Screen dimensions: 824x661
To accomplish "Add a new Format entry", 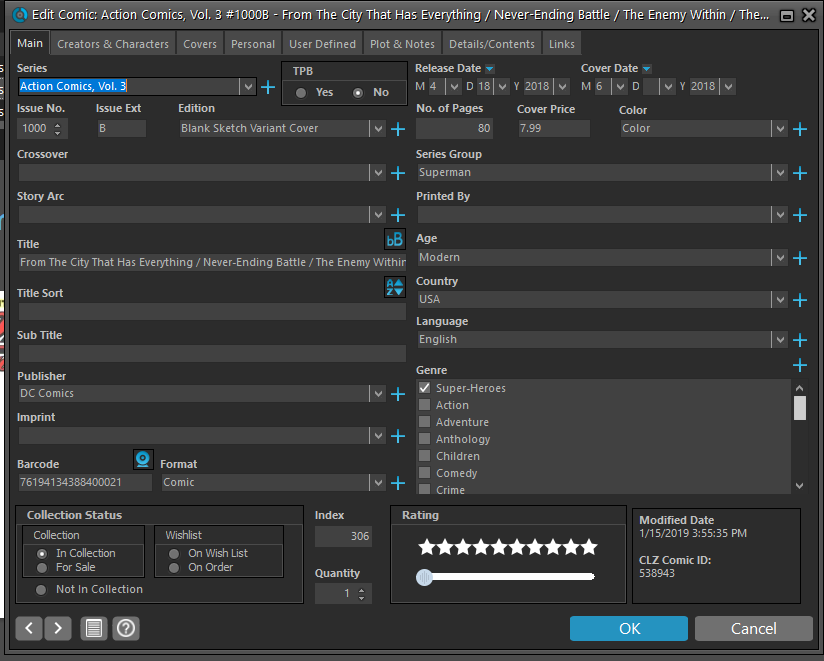I will coord(398,483).
